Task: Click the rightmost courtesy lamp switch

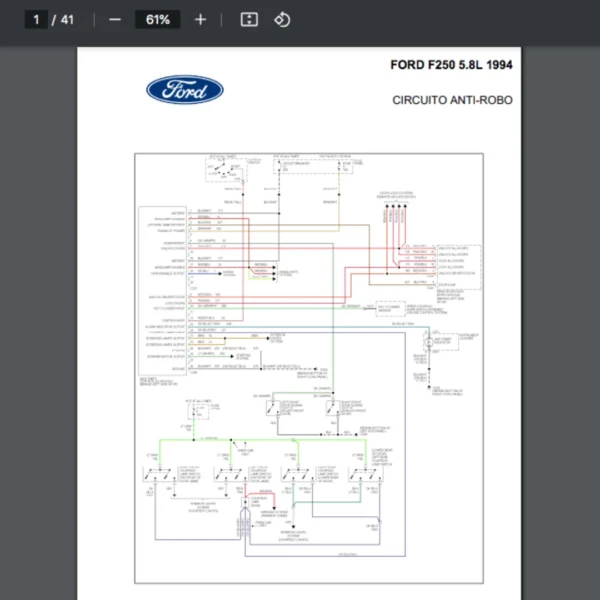Action: 362,472
